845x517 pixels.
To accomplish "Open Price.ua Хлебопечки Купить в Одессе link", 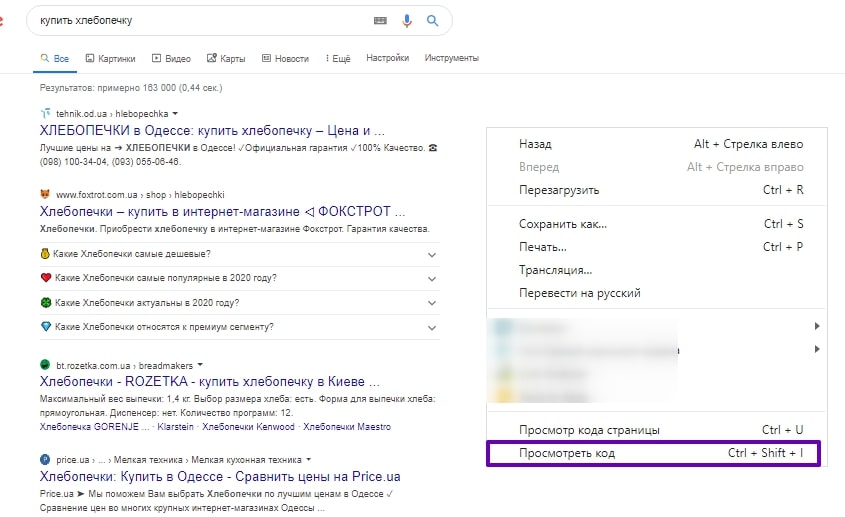I will [x=220, y=477].
